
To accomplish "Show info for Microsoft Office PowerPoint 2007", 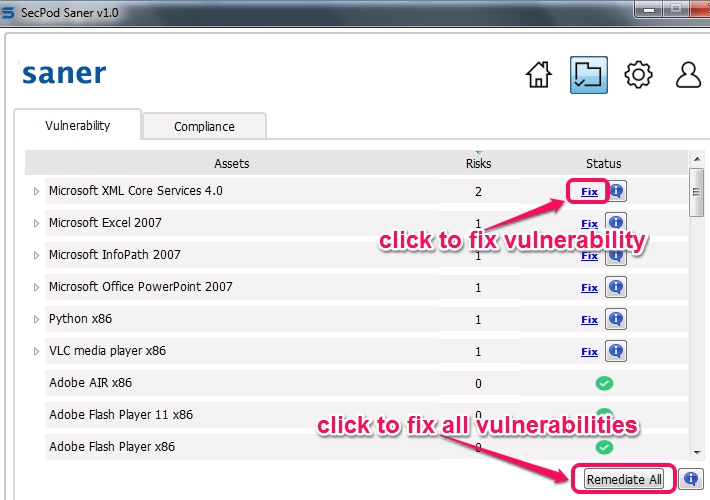I will (616, 287).
